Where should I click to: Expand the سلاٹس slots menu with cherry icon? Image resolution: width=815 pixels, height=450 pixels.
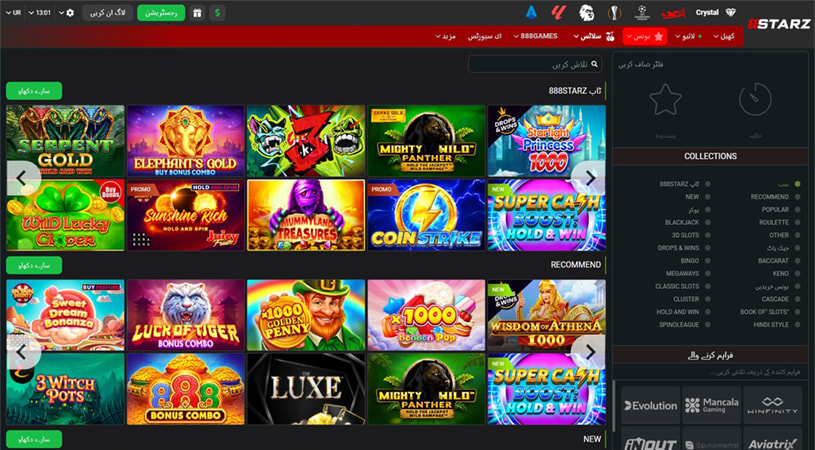coord(594,36)
